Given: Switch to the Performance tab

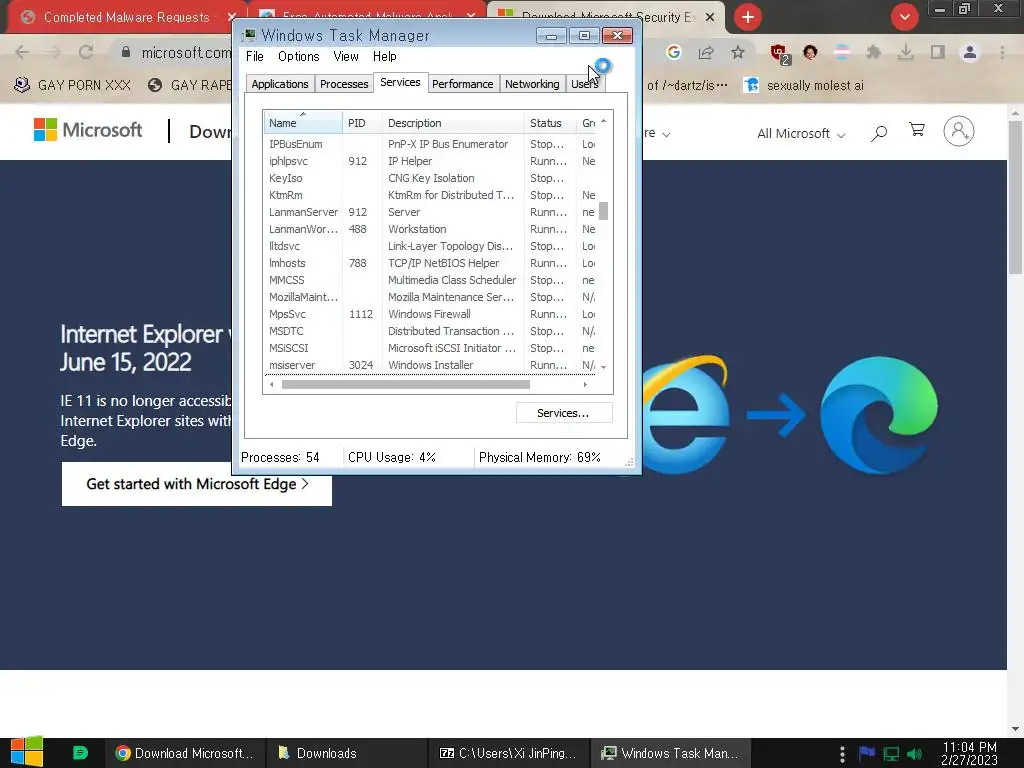Looking at the screenshot, I should coord(462,84).
